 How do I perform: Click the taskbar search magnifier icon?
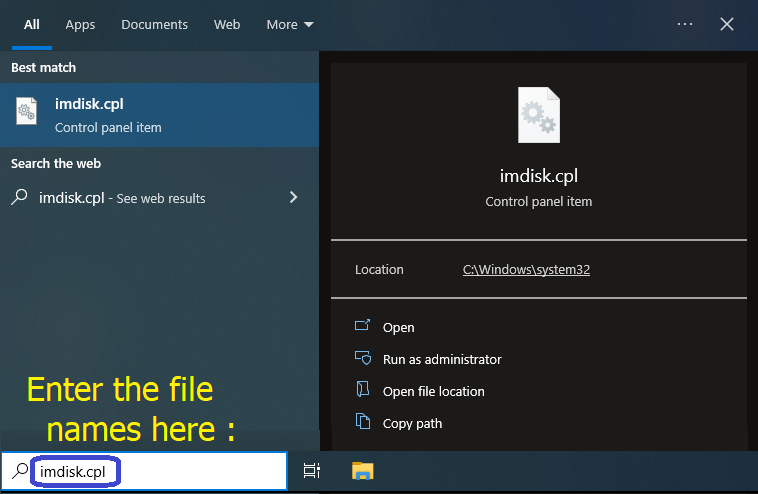pyautogui.click(x=20, y=470)
